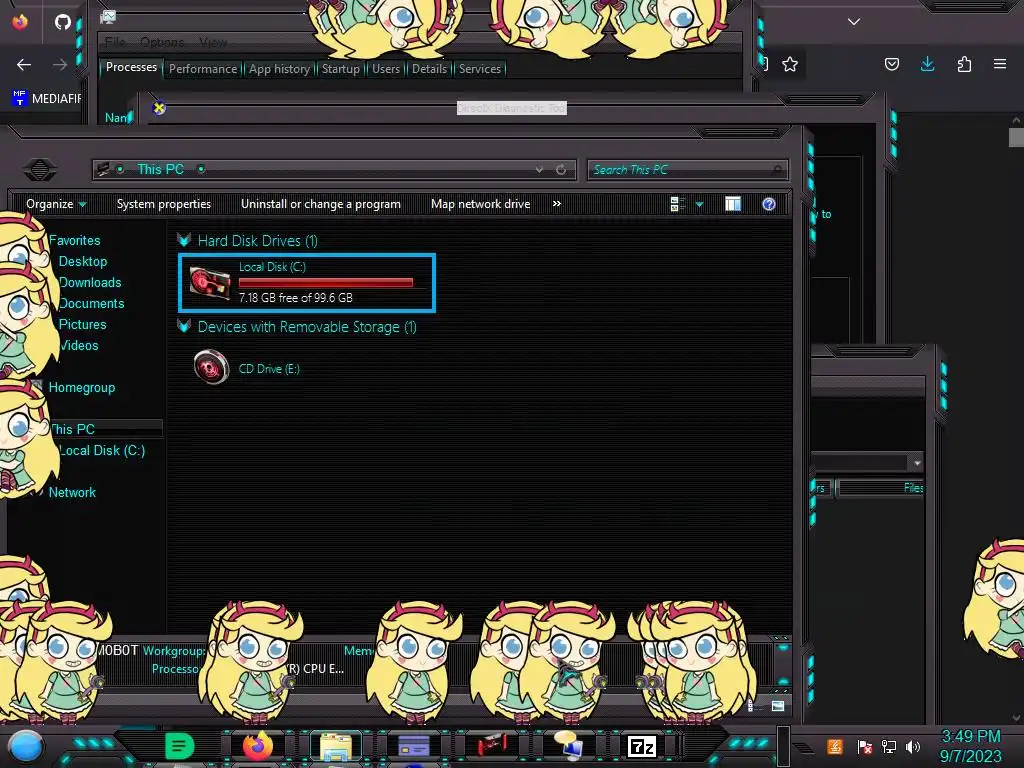Click the taskbar clock showing 3:49 PM
Screen dimensions: 1024x768
pos(970,746)
